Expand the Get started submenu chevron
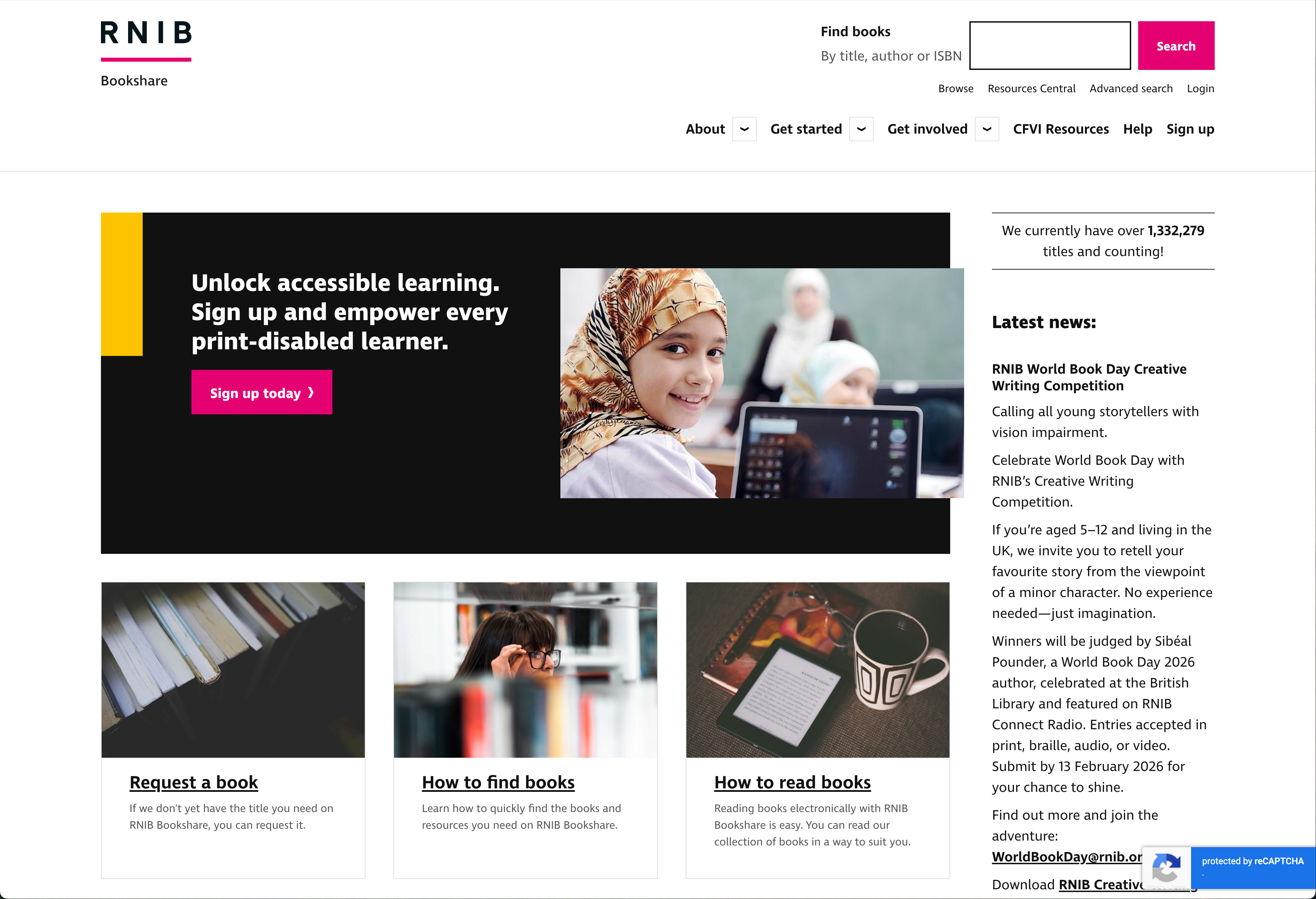1316x899 pixels. [x=861, y=129]
